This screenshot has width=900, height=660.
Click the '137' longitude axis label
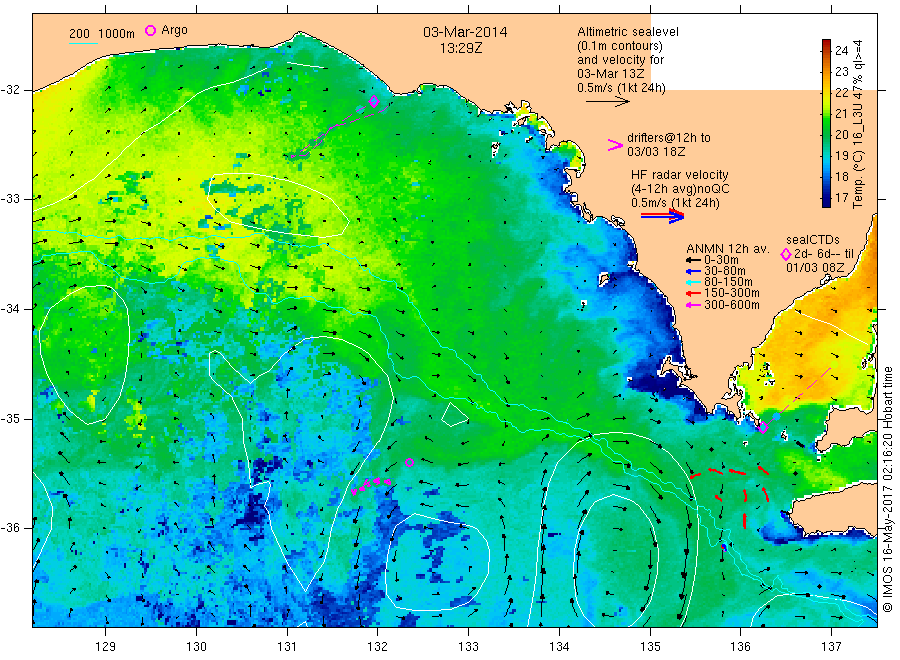point(831,647)
